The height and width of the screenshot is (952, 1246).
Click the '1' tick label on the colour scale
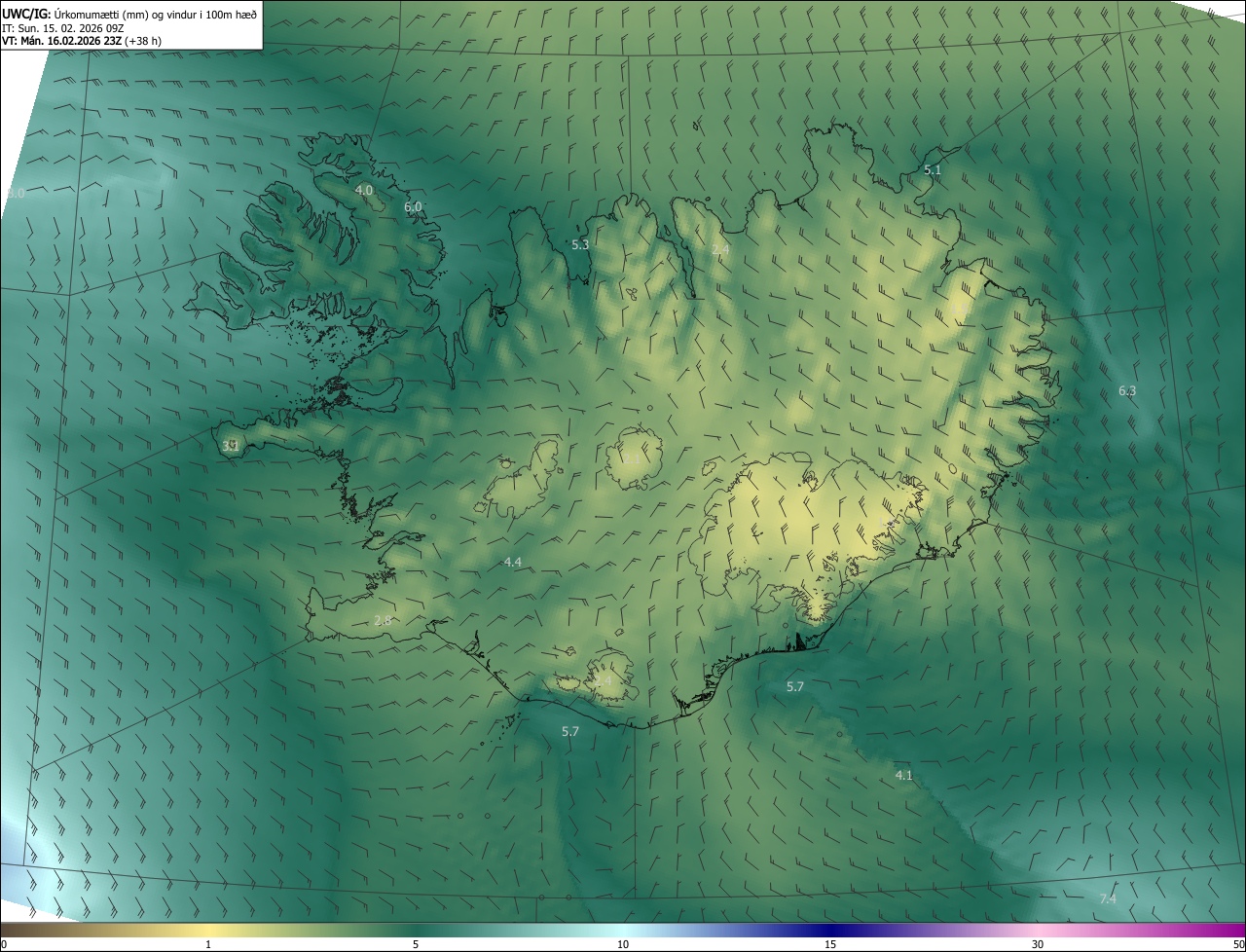click(x=208, y=944)
